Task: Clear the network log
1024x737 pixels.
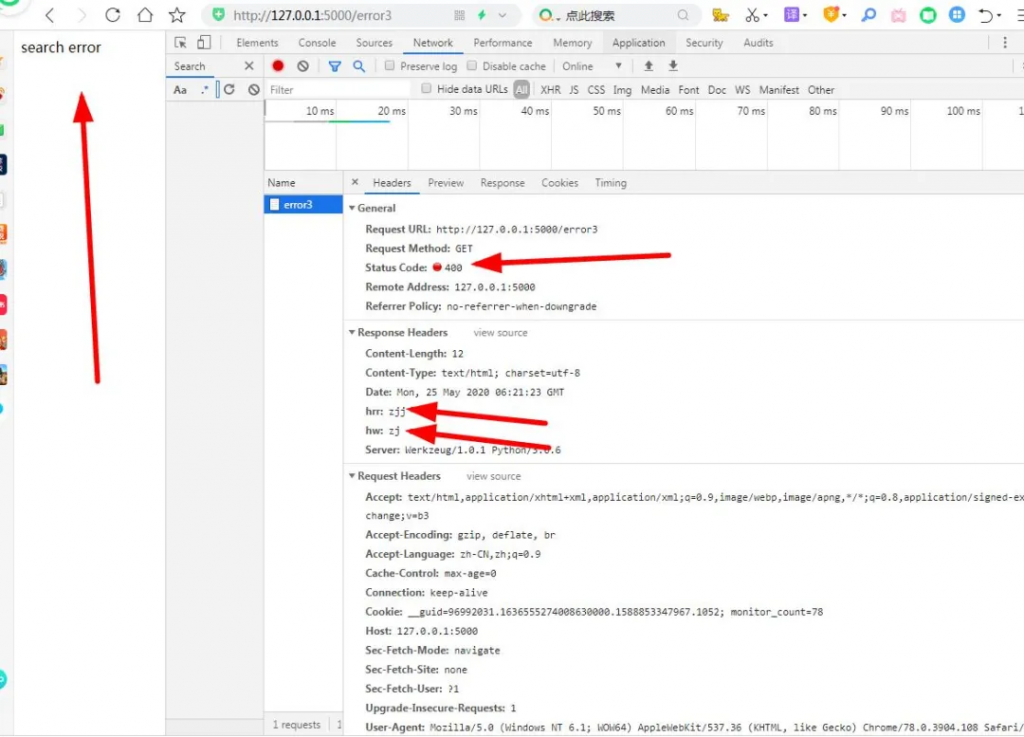Action: (303, 66)
